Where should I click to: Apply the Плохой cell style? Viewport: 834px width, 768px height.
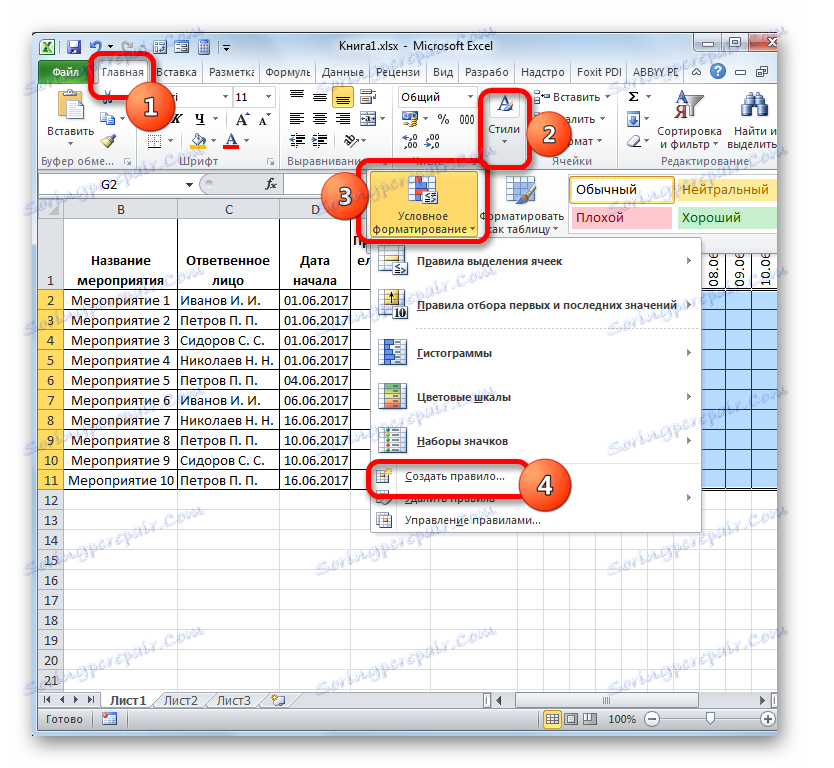pyautogui.click(x=621, y=218)
